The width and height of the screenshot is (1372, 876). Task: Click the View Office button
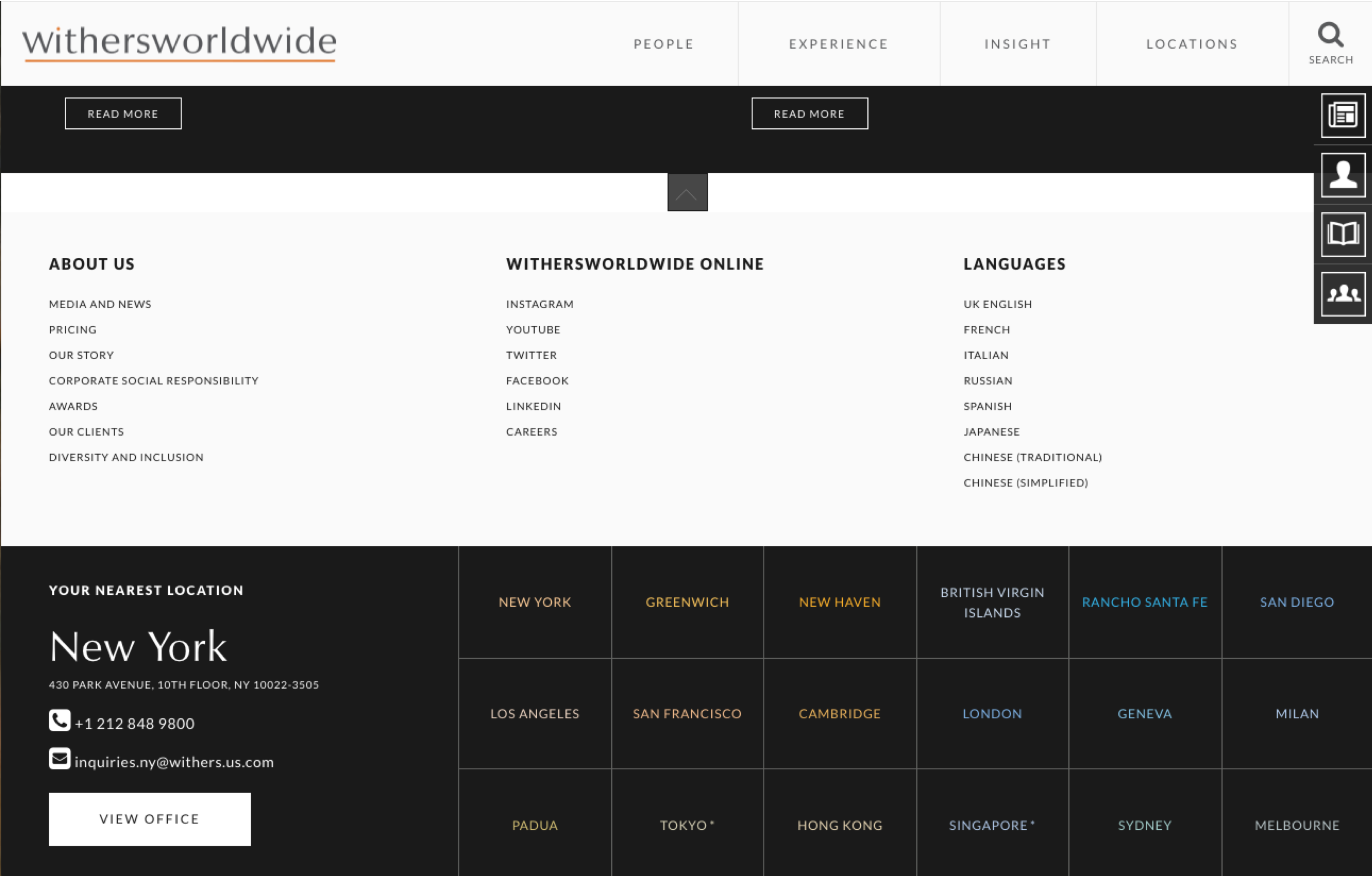[x=149, y=819]
